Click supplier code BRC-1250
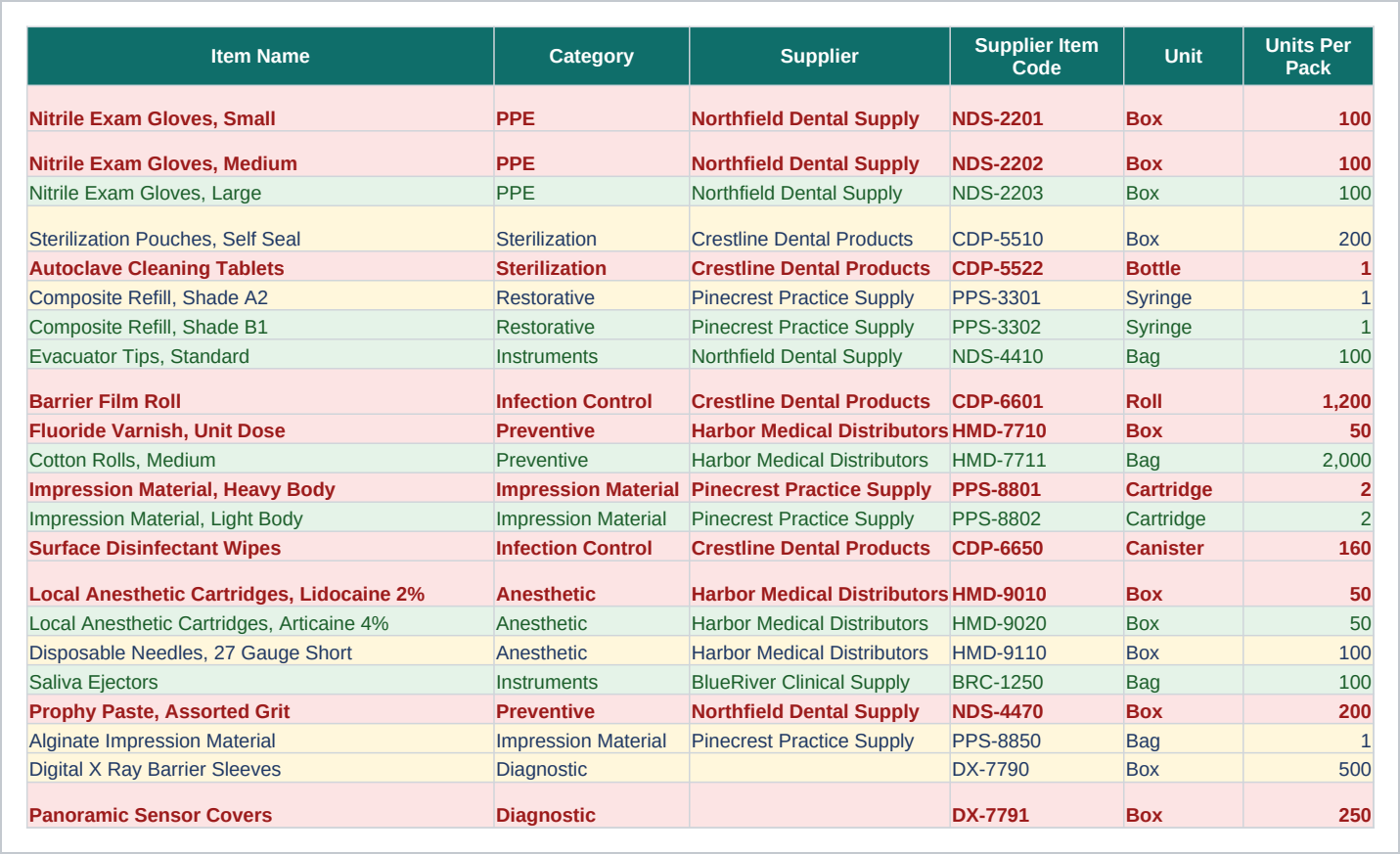This screenshot has height=854, width=1400. point(1037,682)
